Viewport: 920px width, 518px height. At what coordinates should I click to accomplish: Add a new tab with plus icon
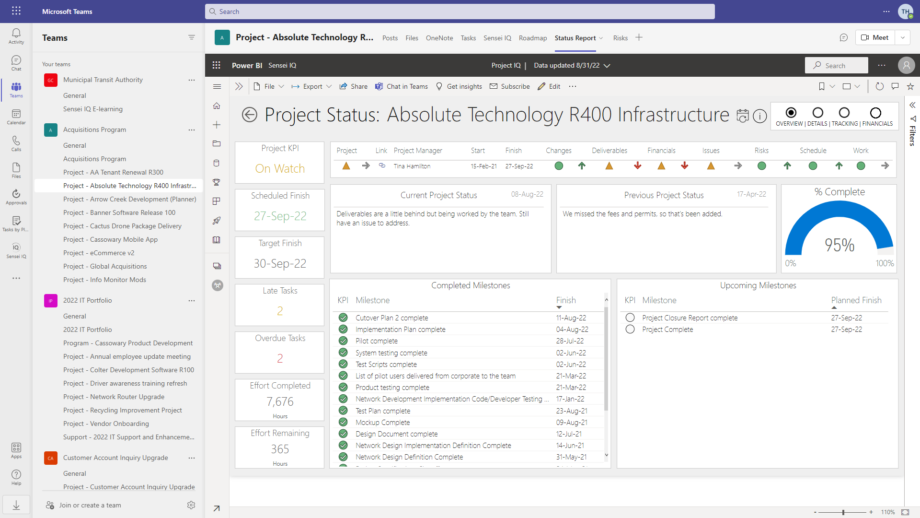[x=639, y=38]
